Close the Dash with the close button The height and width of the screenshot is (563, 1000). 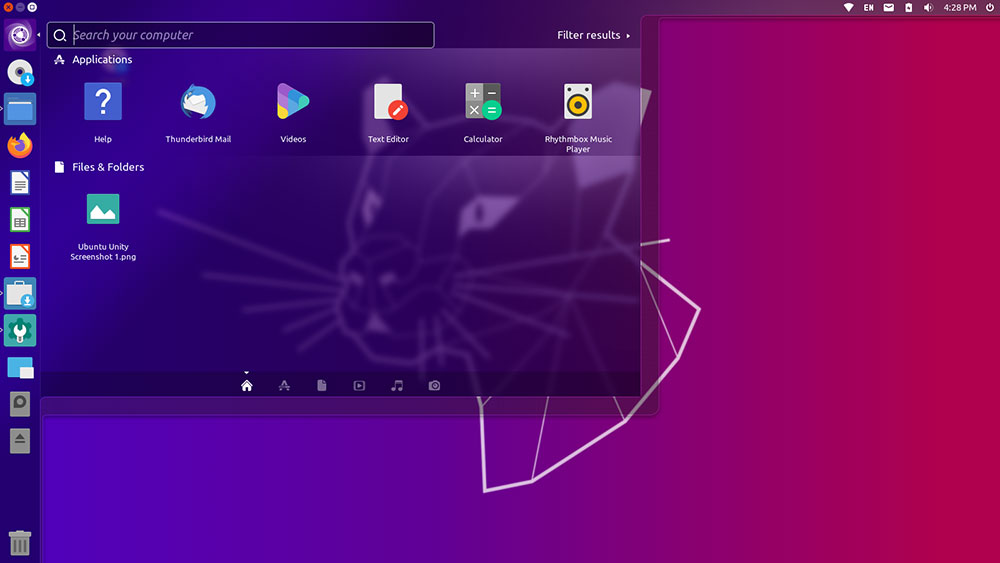pyautogui.click(x=8, y=7)
